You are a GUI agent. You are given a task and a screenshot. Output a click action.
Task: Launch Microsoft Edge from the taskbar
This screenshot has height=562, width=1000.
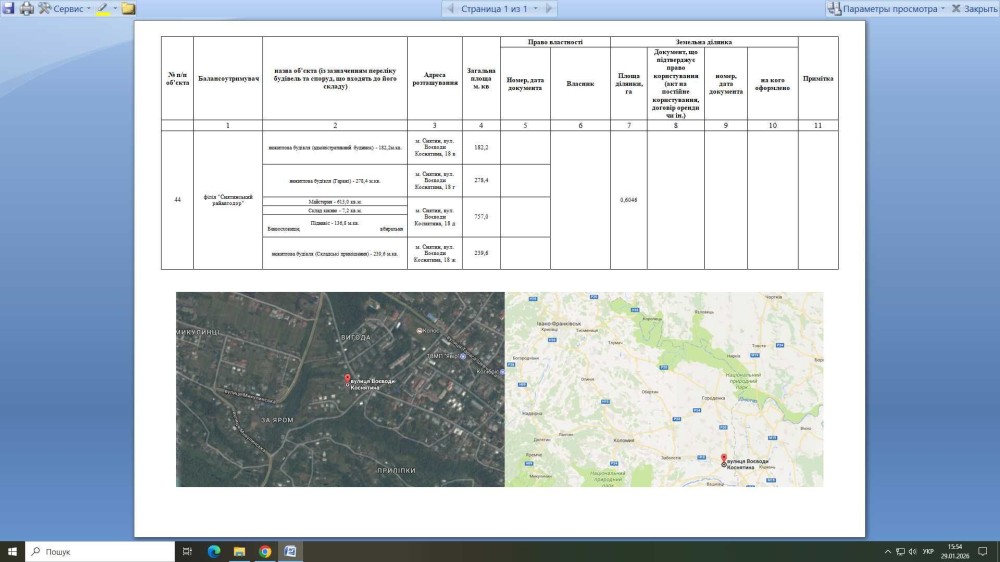213,551
